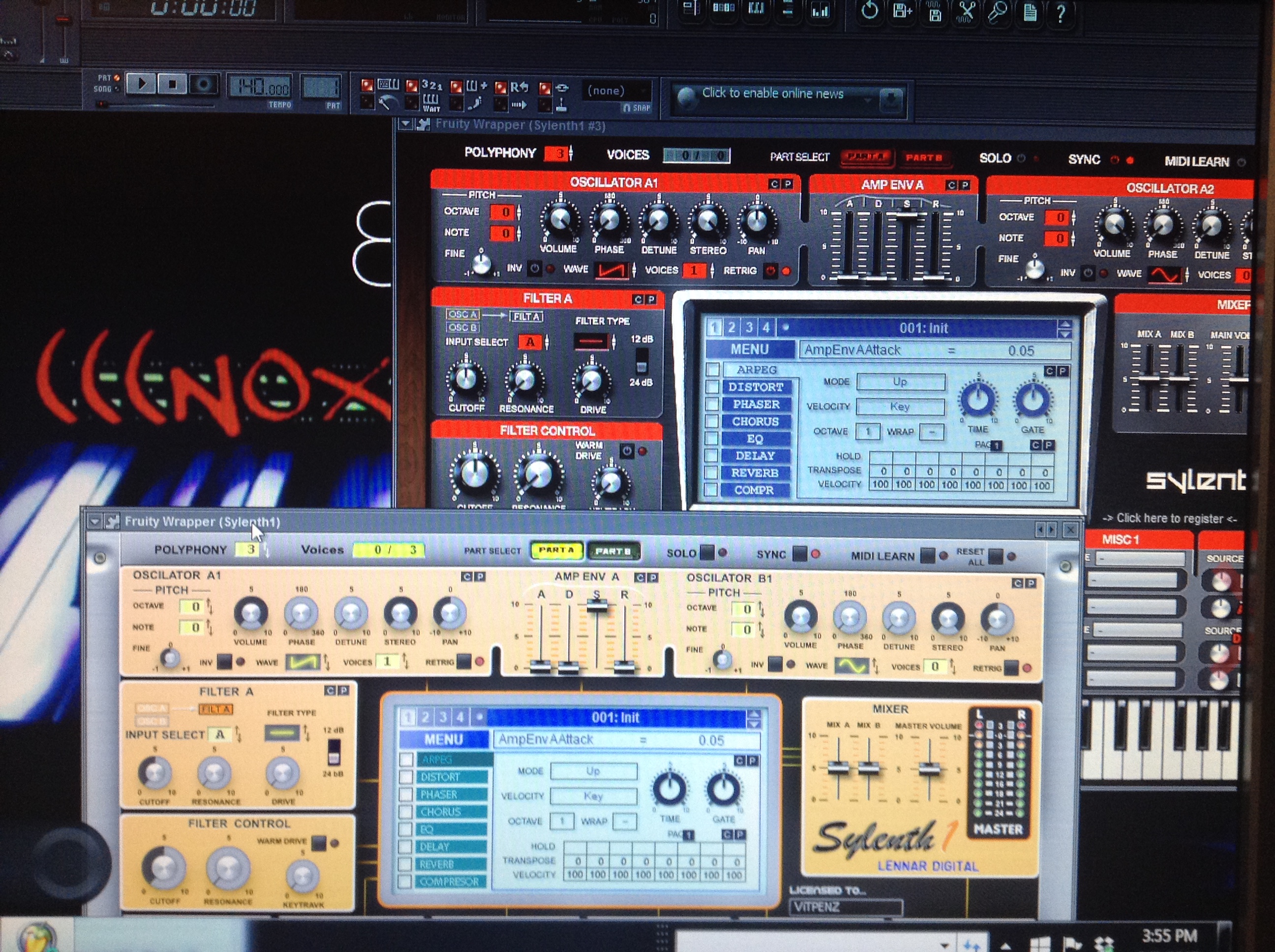
Task: Click the plugin settings icon in Sylenth1 #3 title bar
Action: coord(424,123)
